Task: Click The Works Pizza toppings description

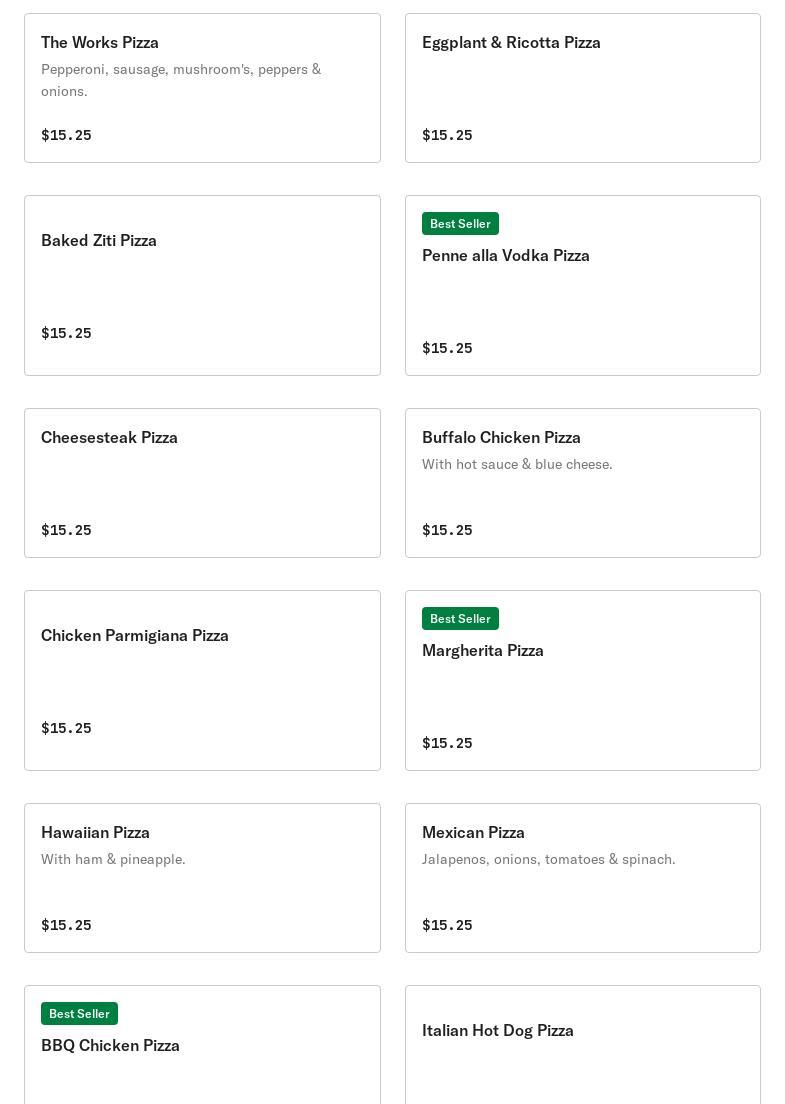Action: 181,80
